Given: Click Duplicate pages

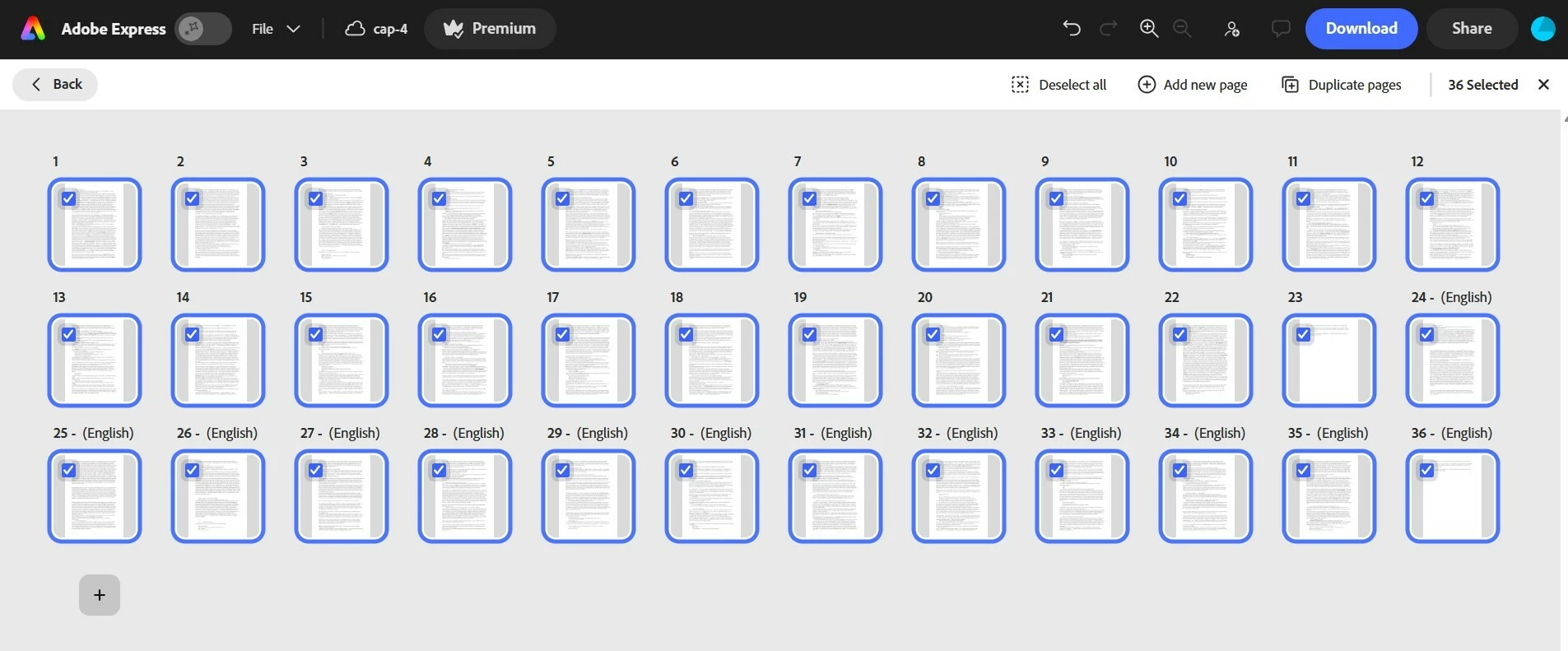Looking at the screenshot, I should 1342,85.
